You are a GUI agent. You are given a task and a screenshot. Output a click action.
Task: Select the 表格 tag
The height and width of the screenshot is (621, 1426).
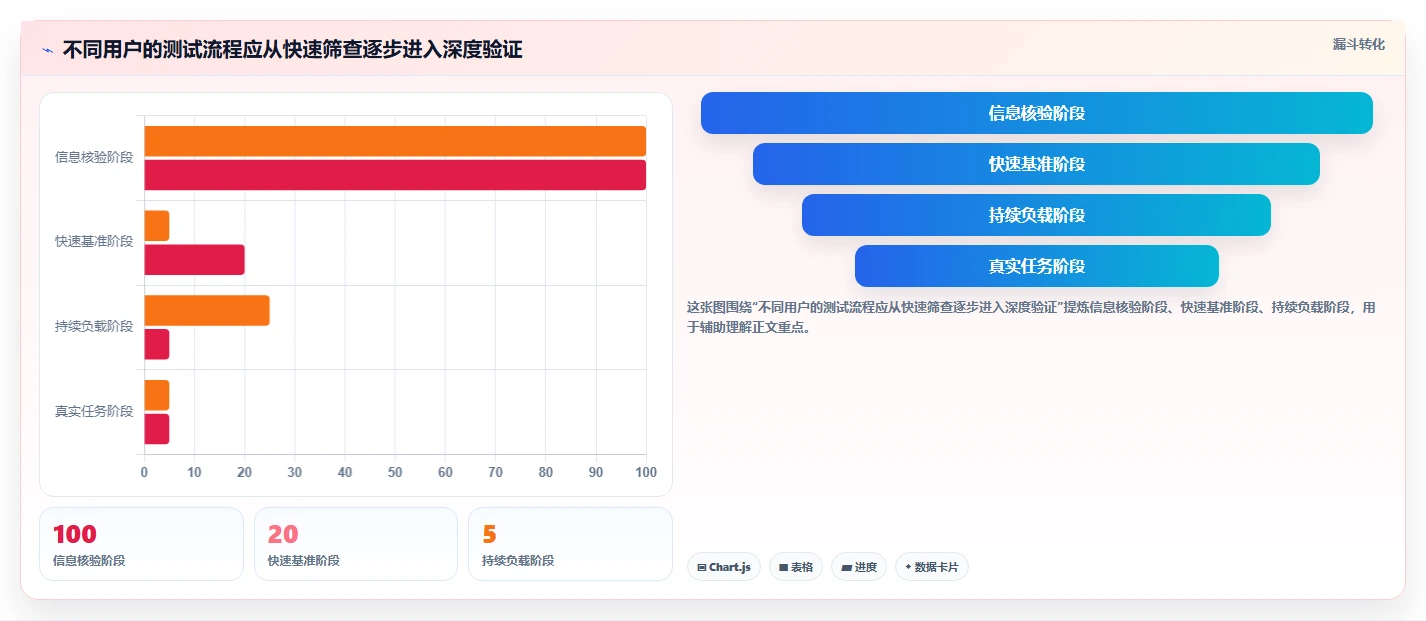pyautogui.click(x=796, y=567)
